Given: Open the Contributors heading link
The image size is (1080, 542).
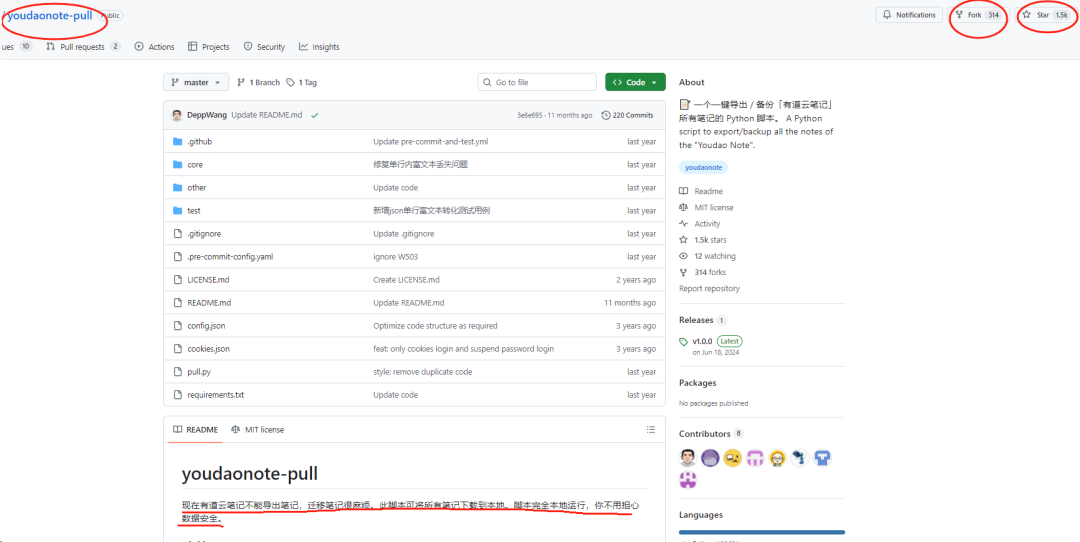Looking at the screenshot, I should [705, 434].
